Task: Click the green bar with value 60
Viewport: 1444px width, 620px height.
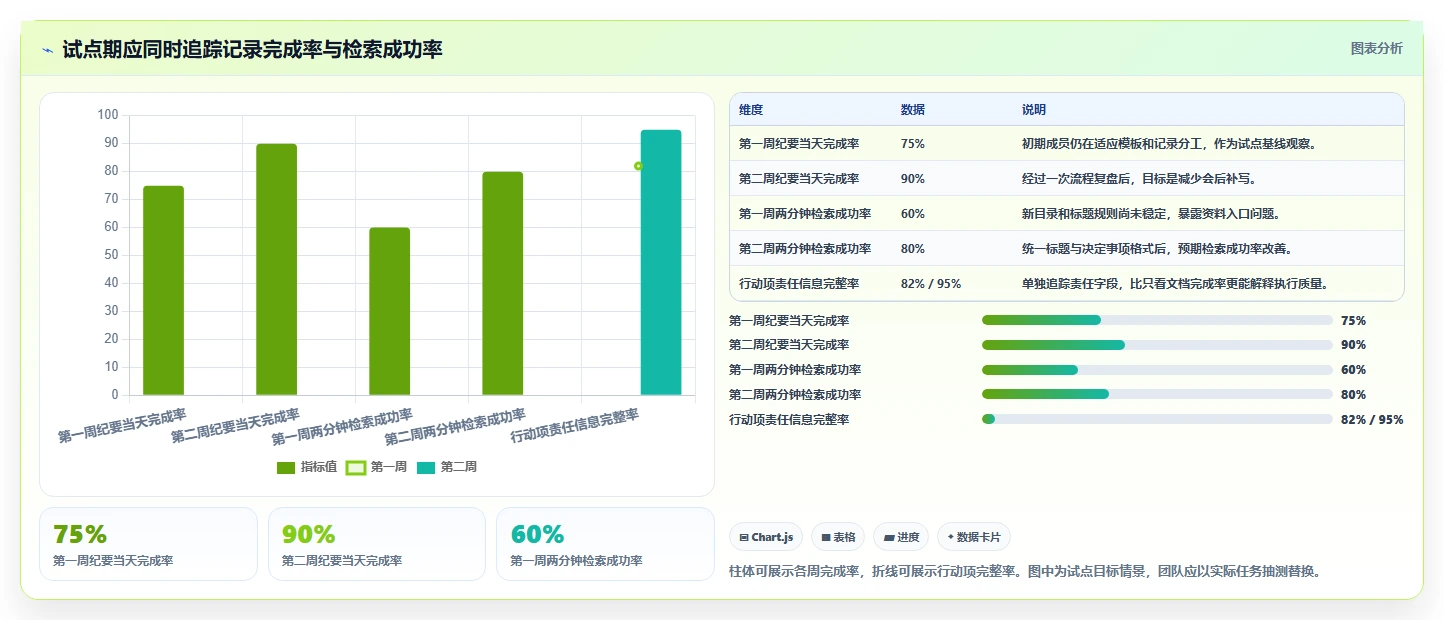Action: point(389,311)
